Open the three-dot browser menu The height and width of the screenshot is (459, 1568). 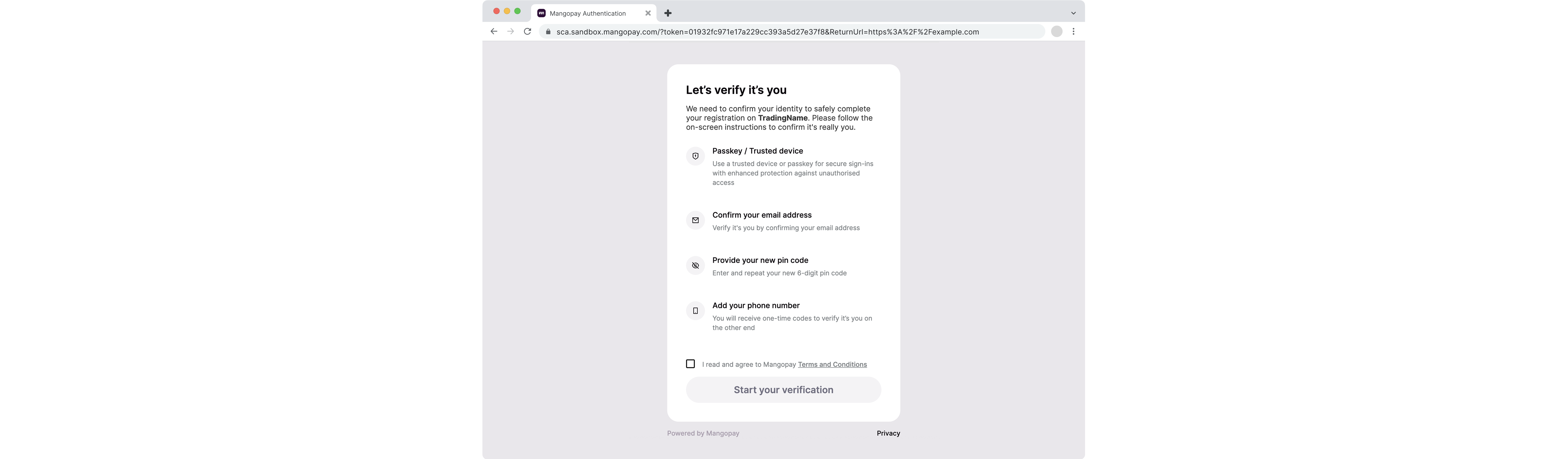pos(1073,32)
